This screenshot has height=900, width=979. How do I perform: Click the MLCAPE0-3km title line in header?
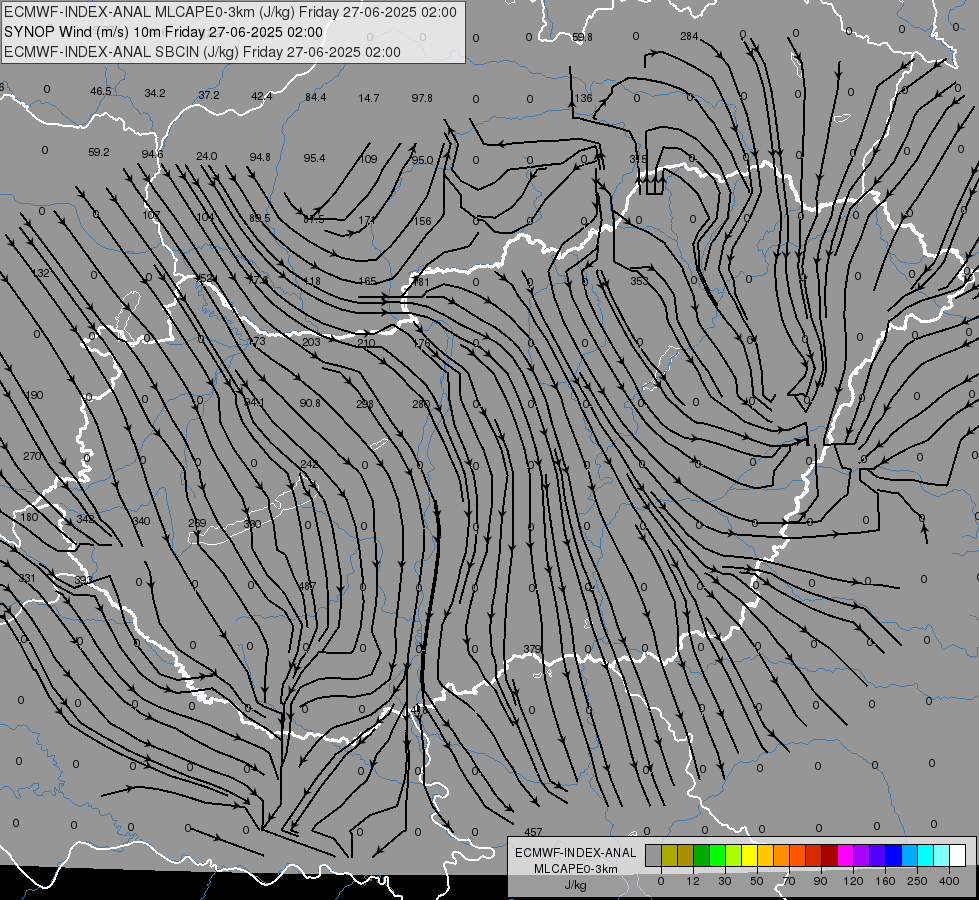point(230,12)
